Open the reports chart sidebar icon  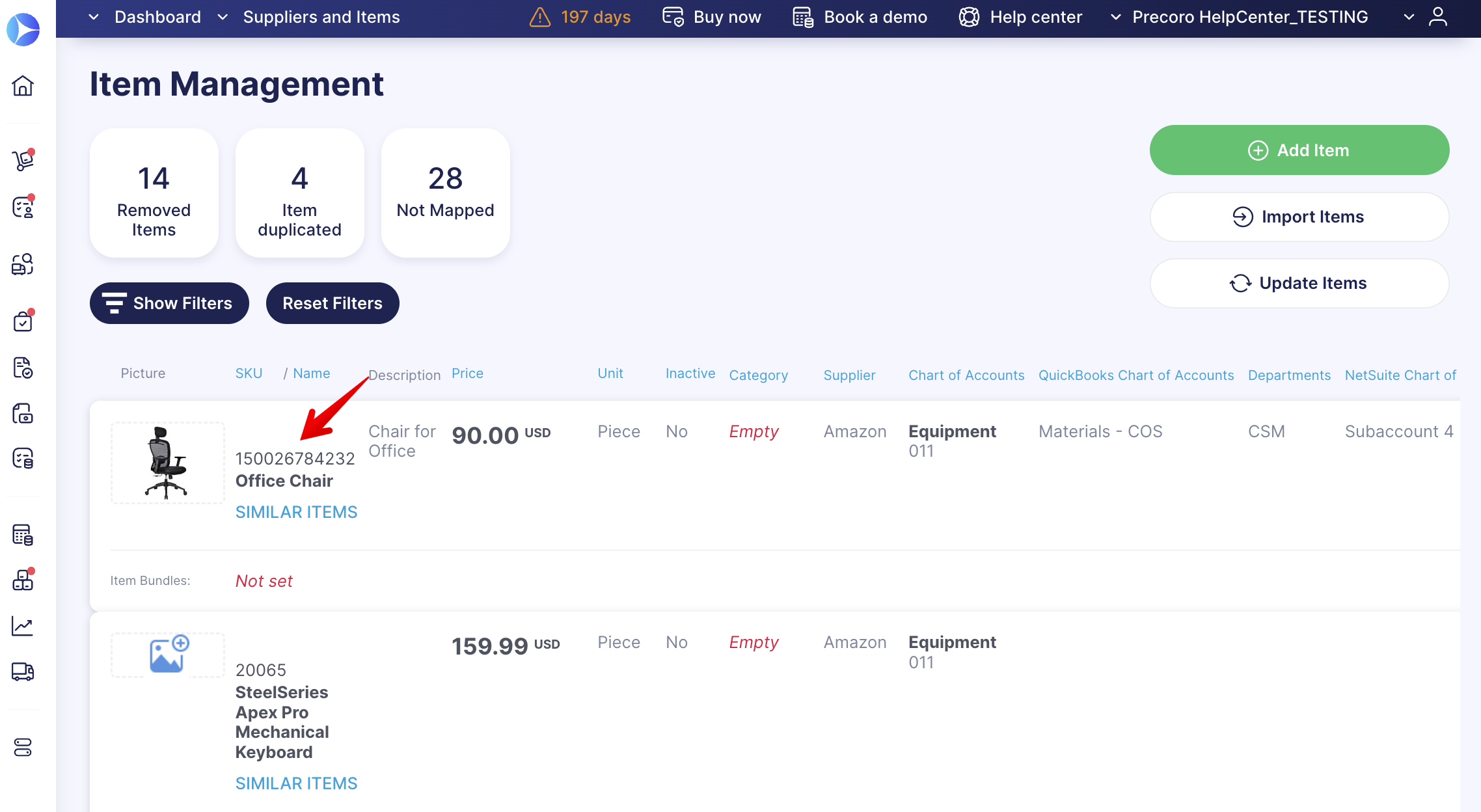point(23,626)
